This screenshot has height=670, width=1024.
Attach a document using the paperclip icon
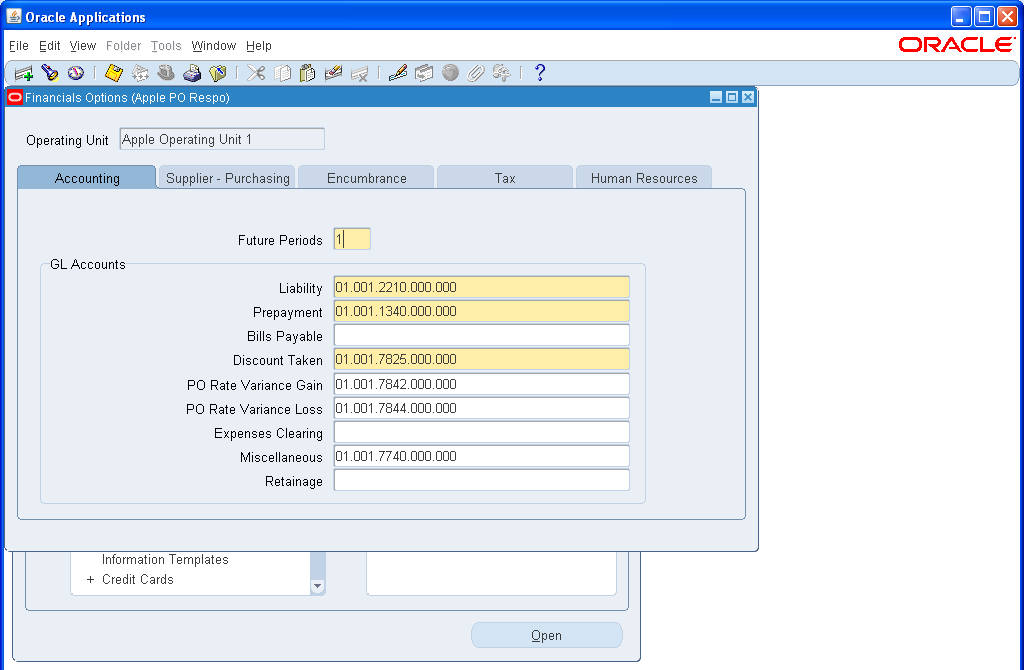pos(477,72)
